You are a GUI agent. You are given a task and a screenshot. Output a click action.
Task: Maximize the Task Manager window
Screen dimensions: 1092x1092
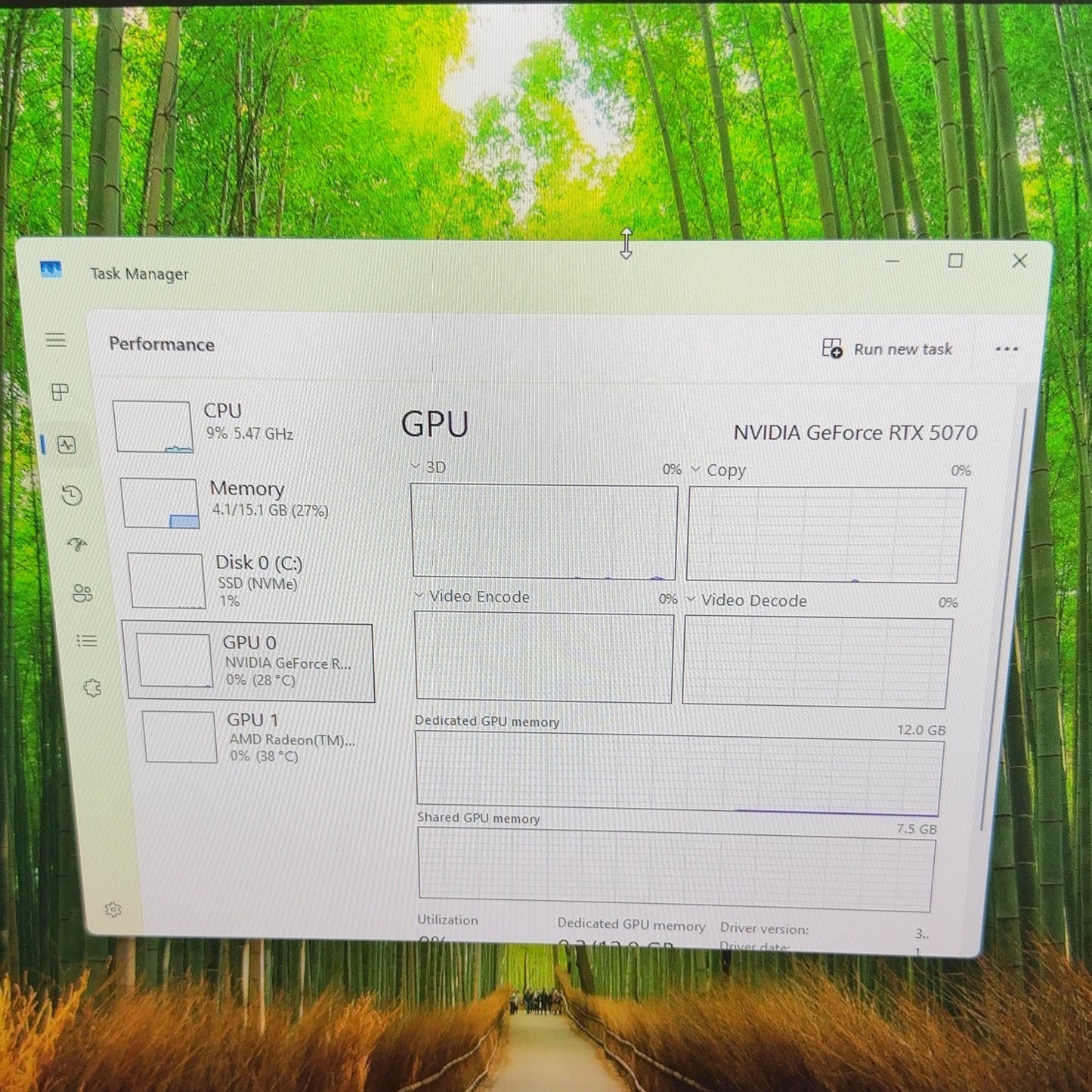tap(955, 261)
